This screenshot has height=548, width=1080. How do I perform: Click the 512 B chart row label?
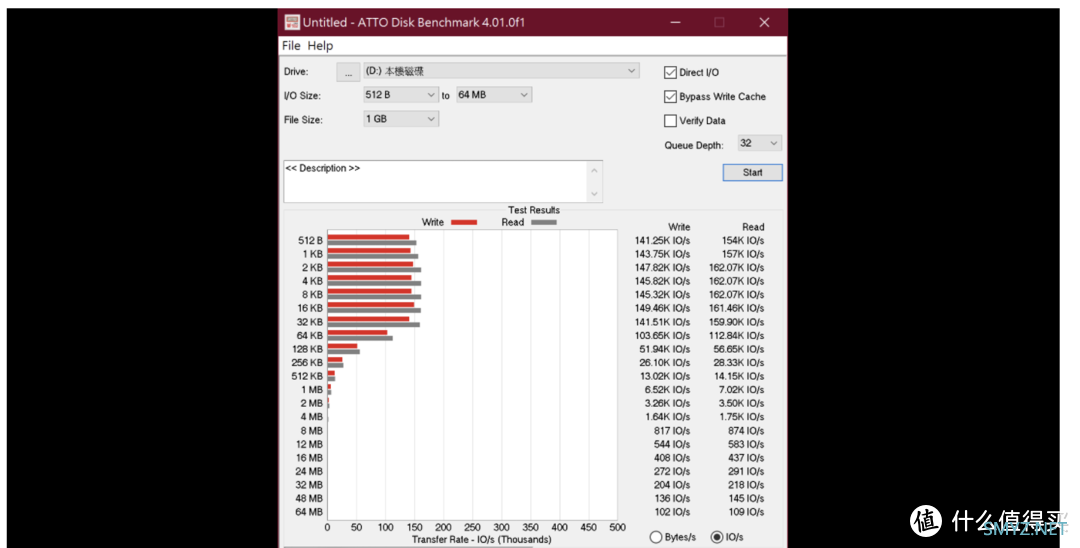310,240
